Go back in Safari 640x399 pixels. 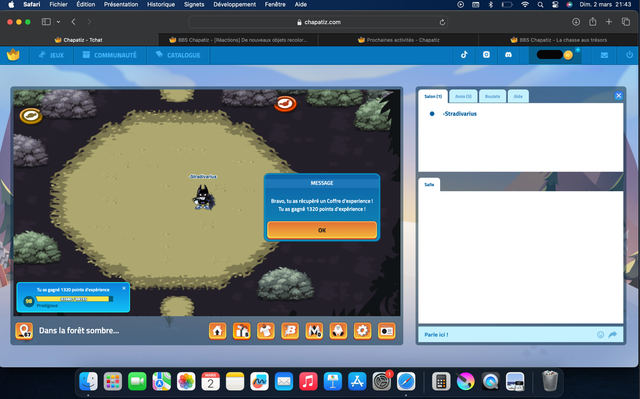73,22
